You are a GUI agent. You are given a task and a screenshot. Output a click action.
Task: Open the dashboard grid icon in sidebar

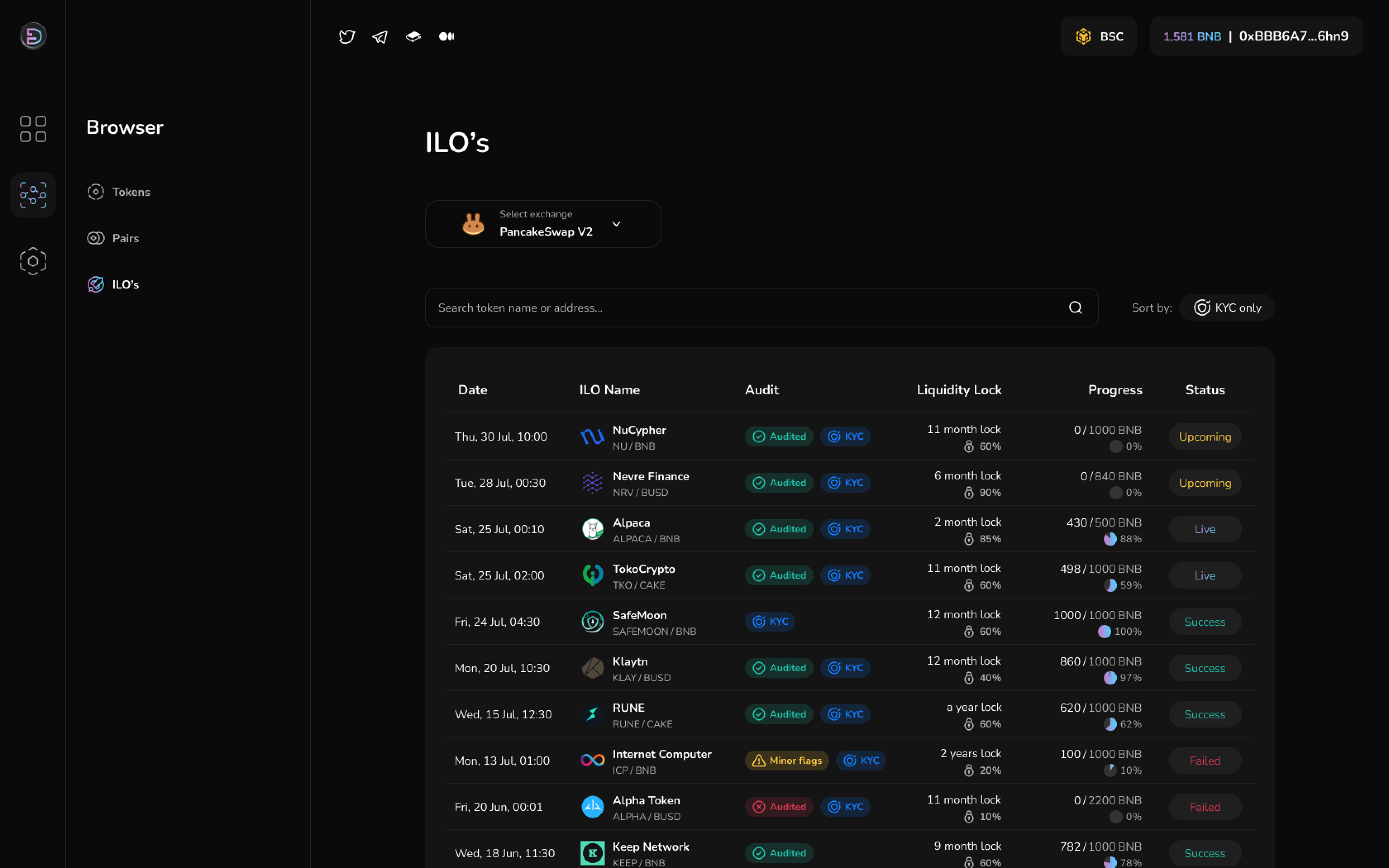33,129
